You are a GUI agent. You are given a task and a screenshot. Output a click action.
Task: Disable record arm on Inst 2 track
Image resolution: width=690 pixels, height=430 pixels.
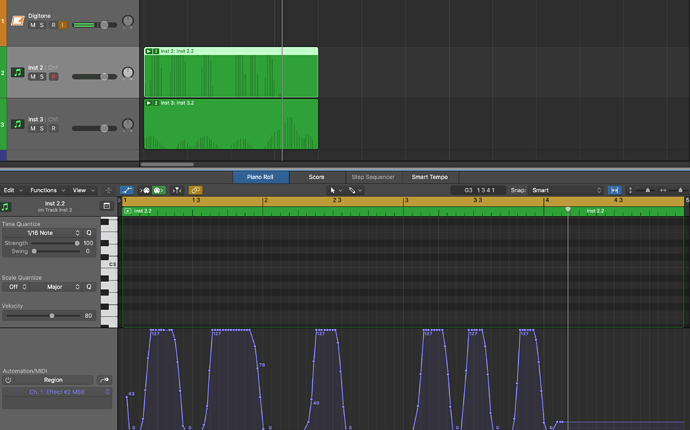click(x=54, y=76)
